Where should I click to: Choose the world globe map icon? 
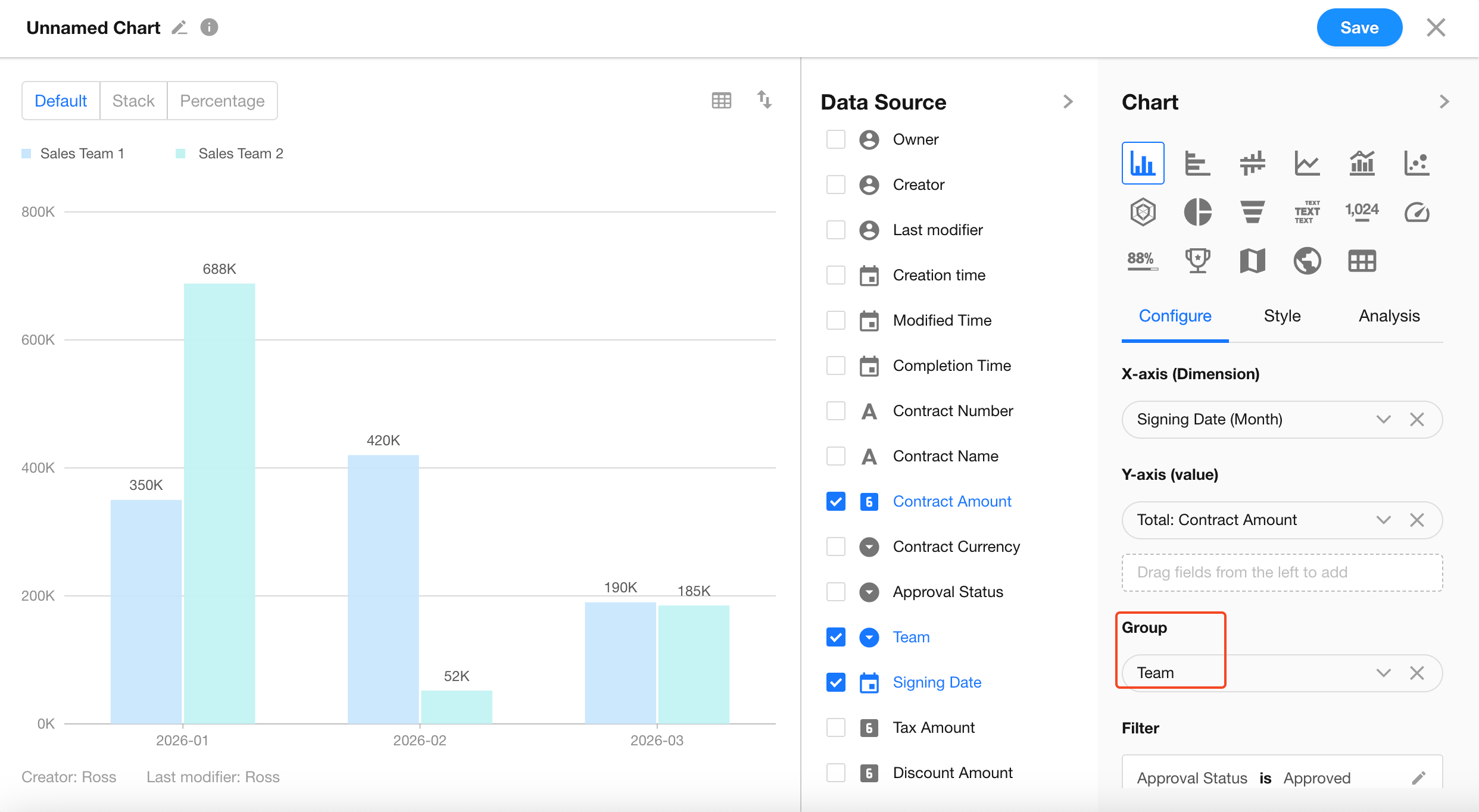coord(1307,261)
